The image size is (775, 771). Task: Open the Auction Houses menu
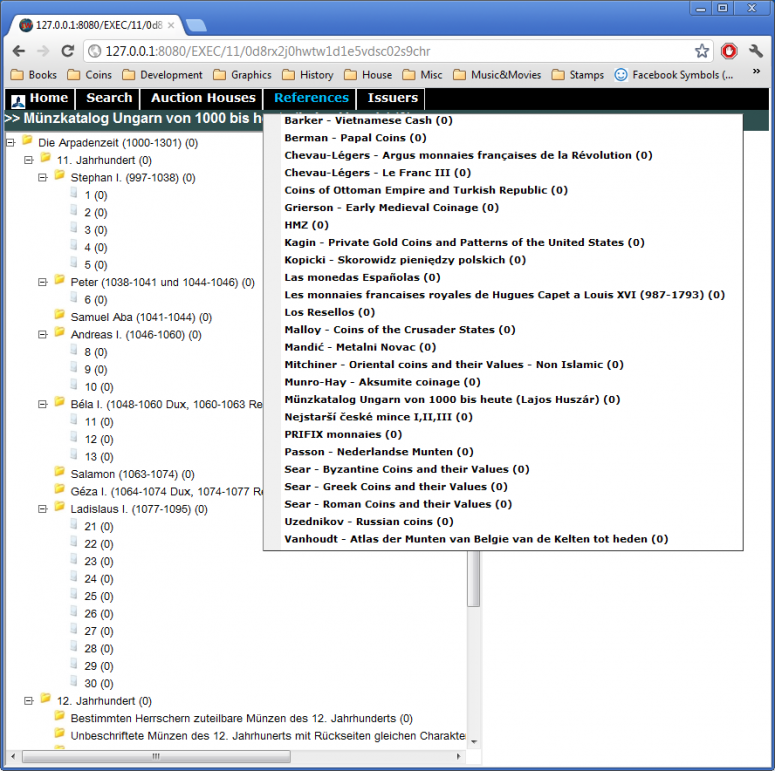pyautogui.click(x=203, y=98)
